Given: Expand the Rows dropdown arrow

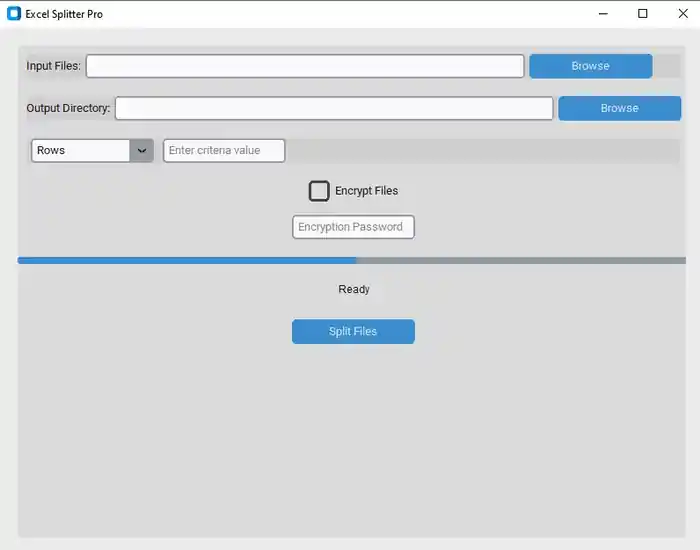Looking at the screenshot, I should pos(142,150).
